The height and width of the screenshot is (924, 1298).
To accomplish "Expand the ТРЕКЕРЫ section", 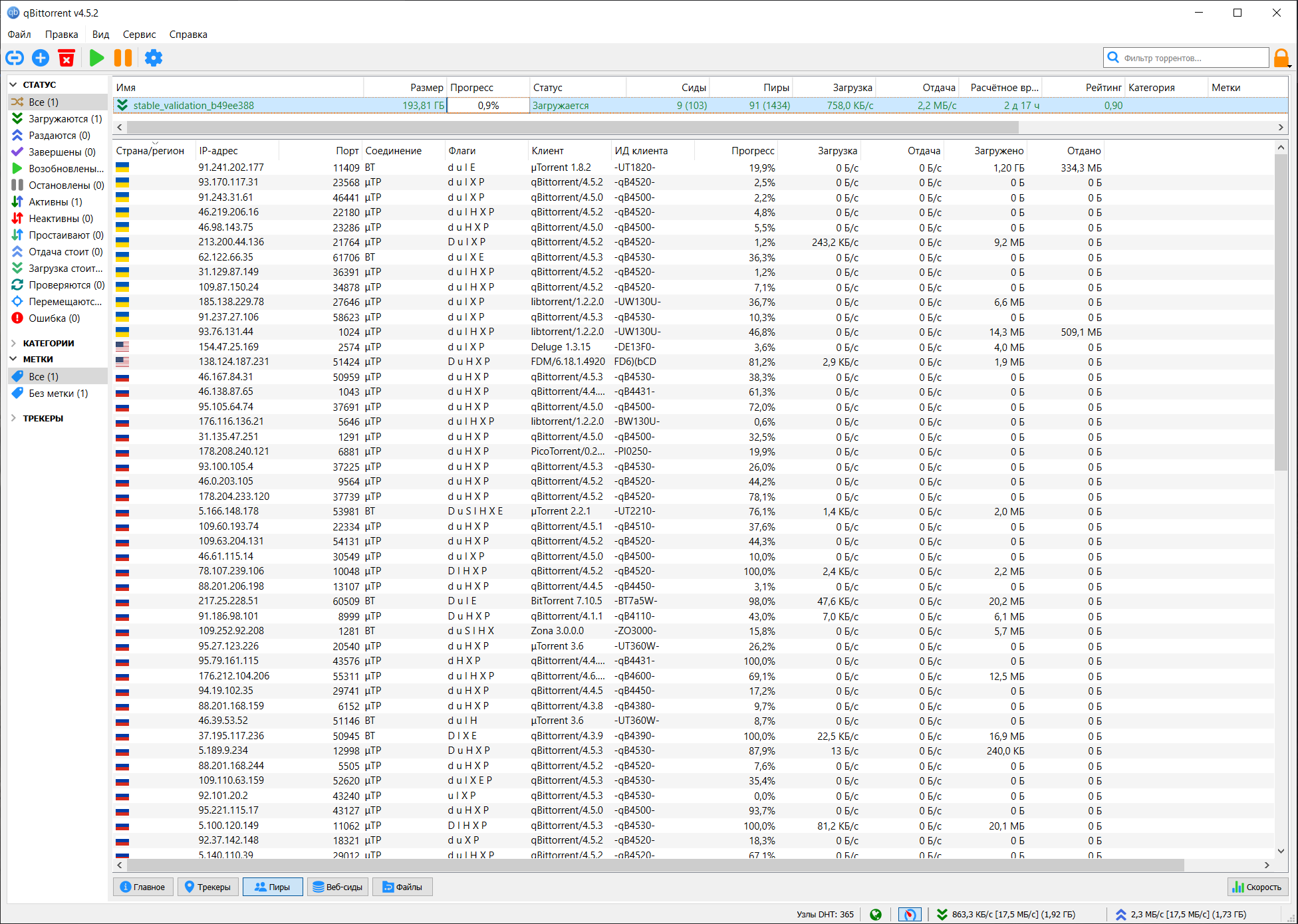I will pos(13,418).
